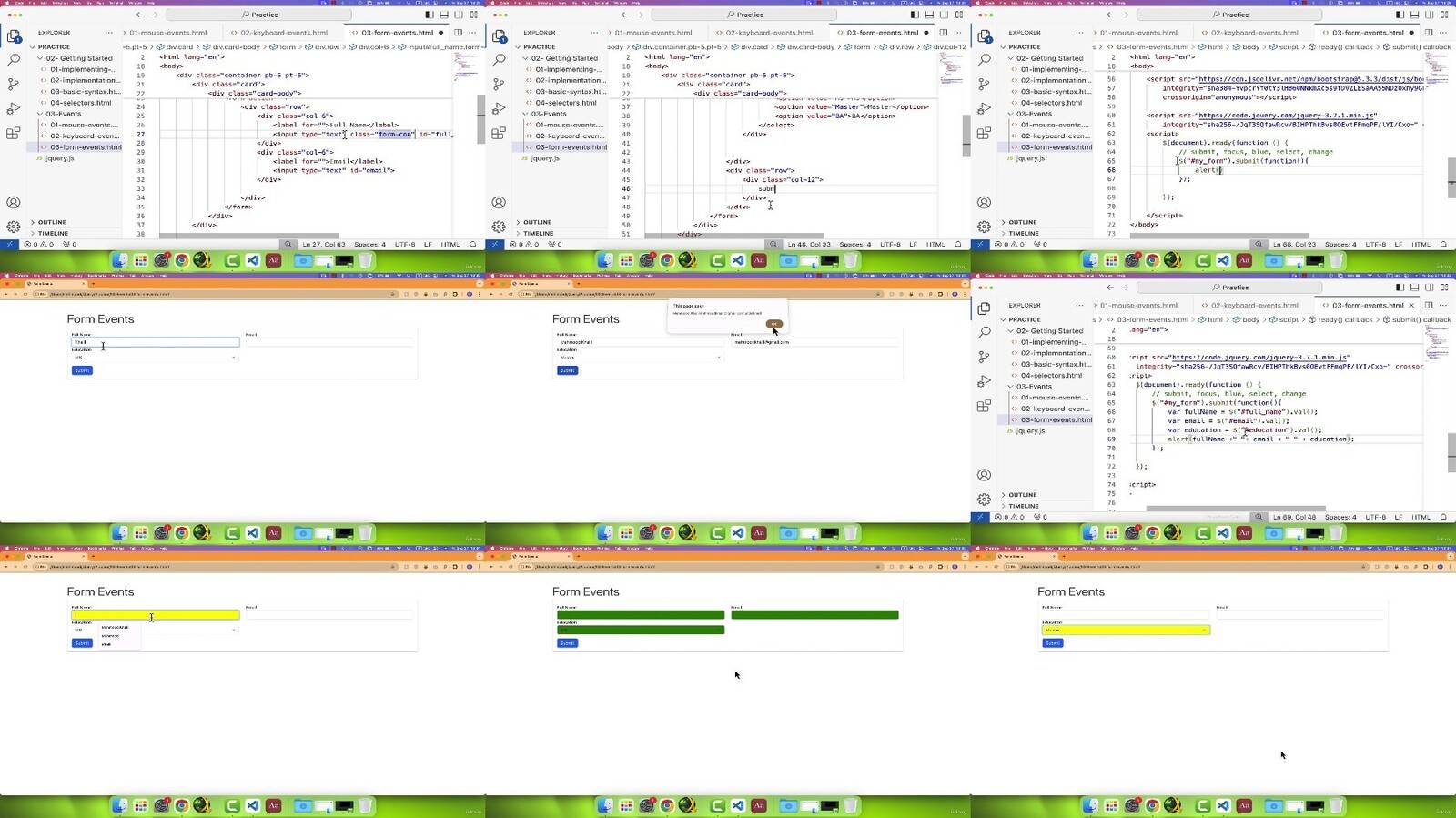Open the yellow-highlighted Education dropdown
The width and height of the screenshot is (1456, 818).
pos(1126,630)
